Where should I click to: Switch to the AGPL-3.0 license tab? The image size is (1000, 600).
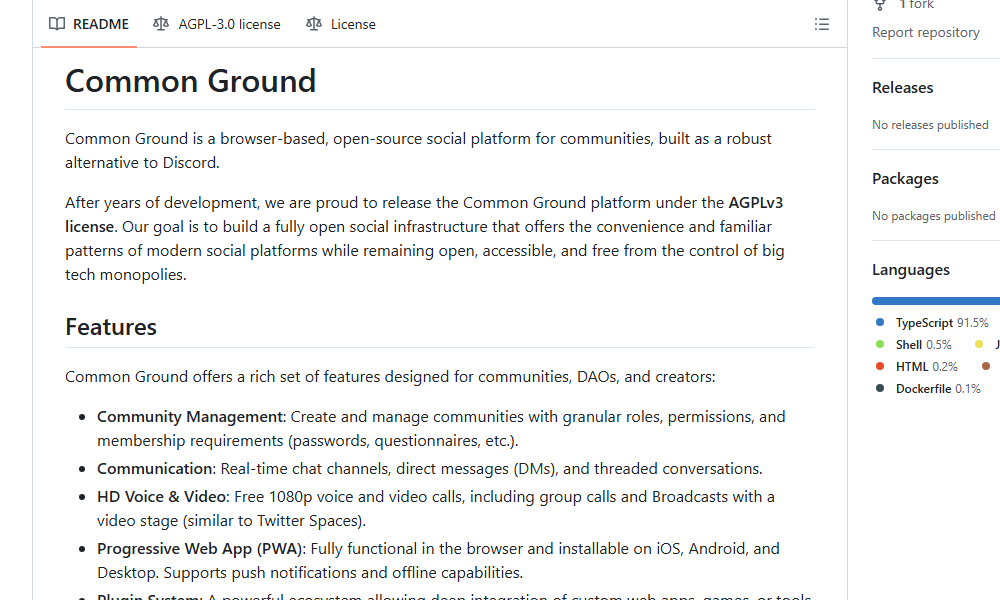(x=227, y=24)
